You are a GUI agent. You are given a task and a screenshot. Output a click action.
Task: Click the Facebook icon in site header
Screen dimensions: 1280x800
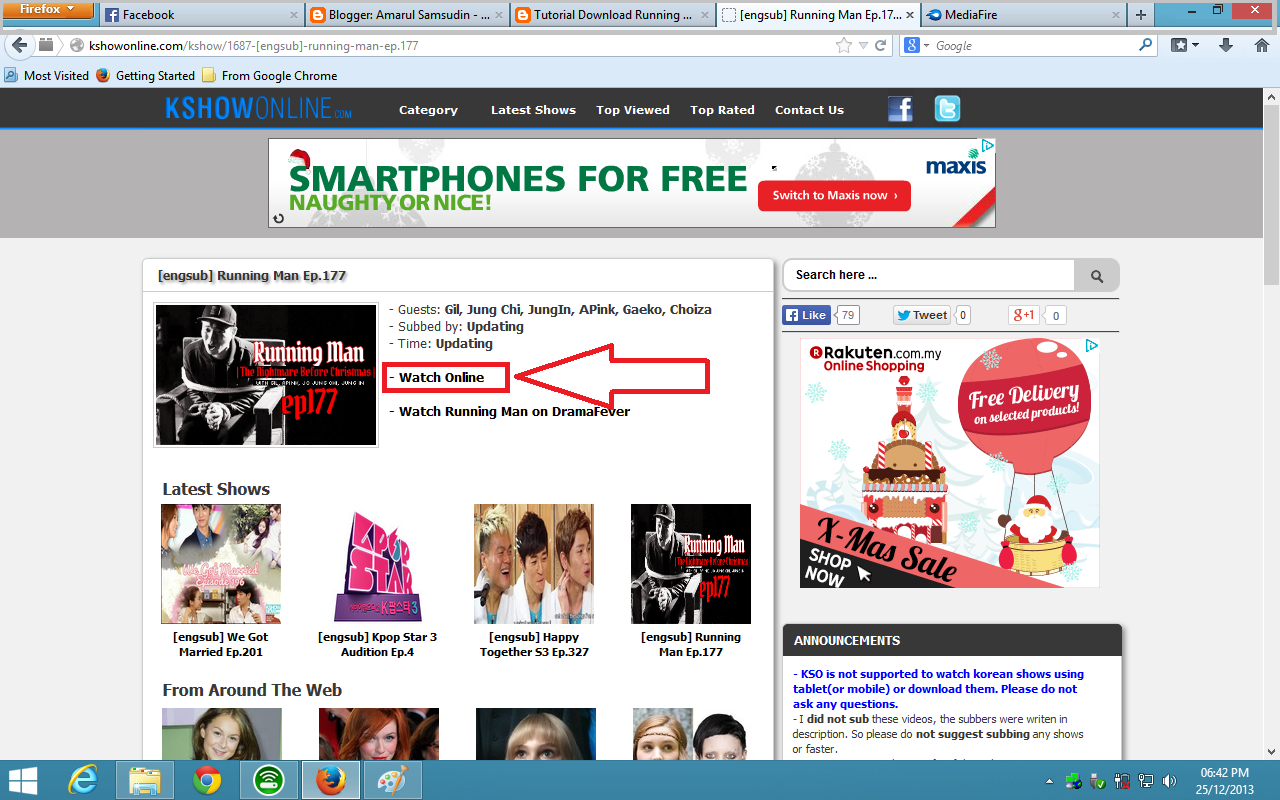(900, 109)
